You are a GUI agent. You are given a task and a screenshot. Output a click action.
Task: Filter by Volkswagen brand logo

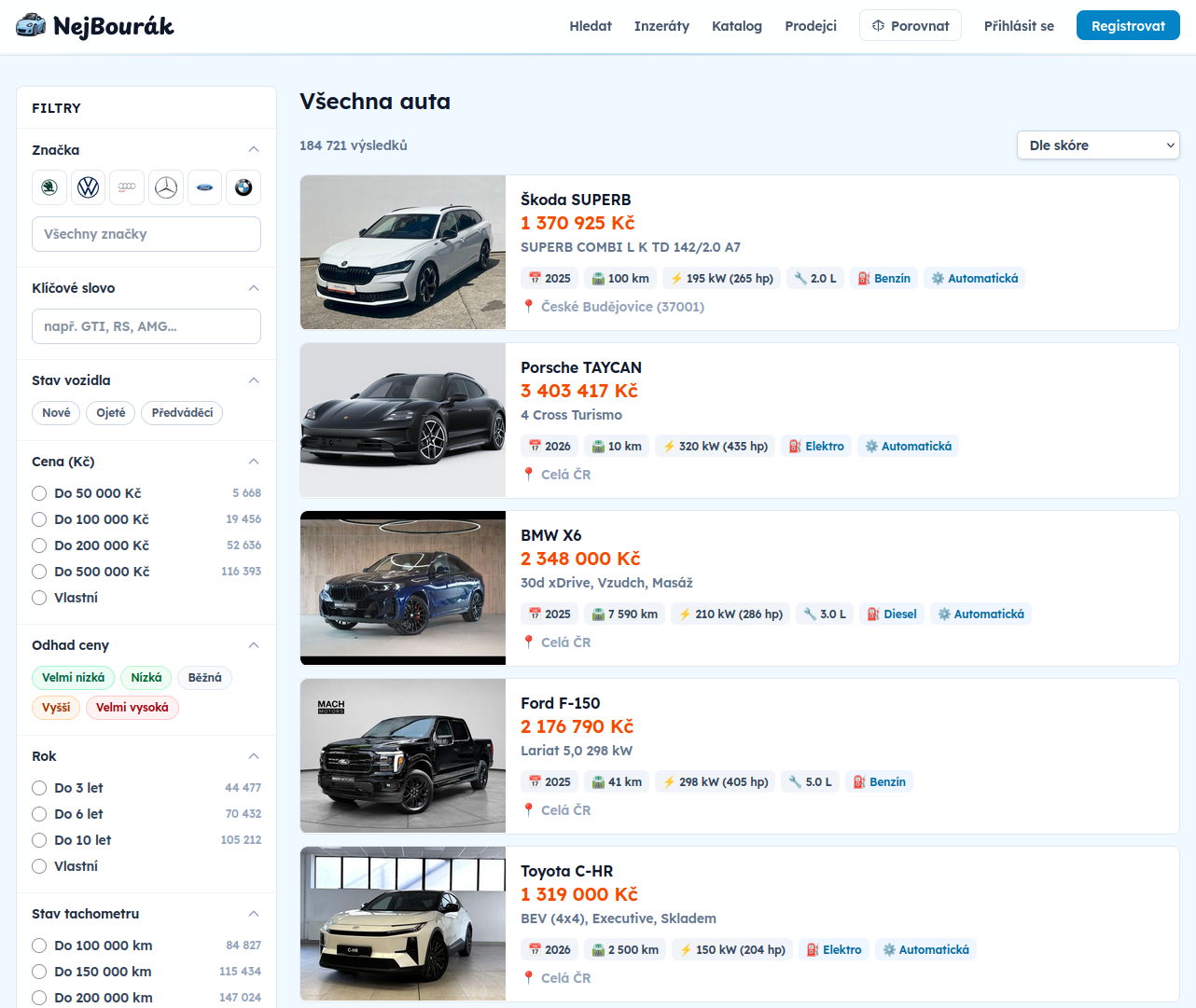(x=89, y=187)
